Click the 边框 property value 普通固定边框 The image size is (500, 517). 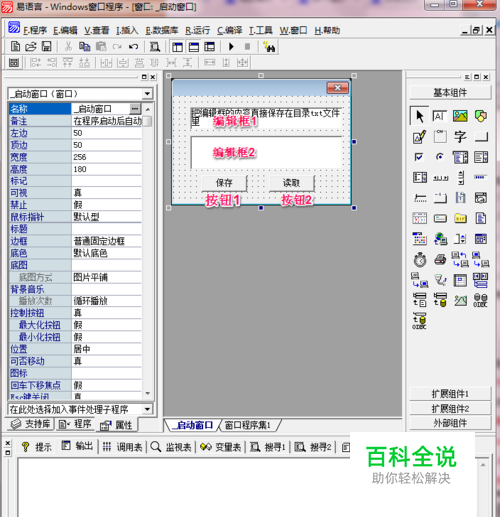(107, 241)
